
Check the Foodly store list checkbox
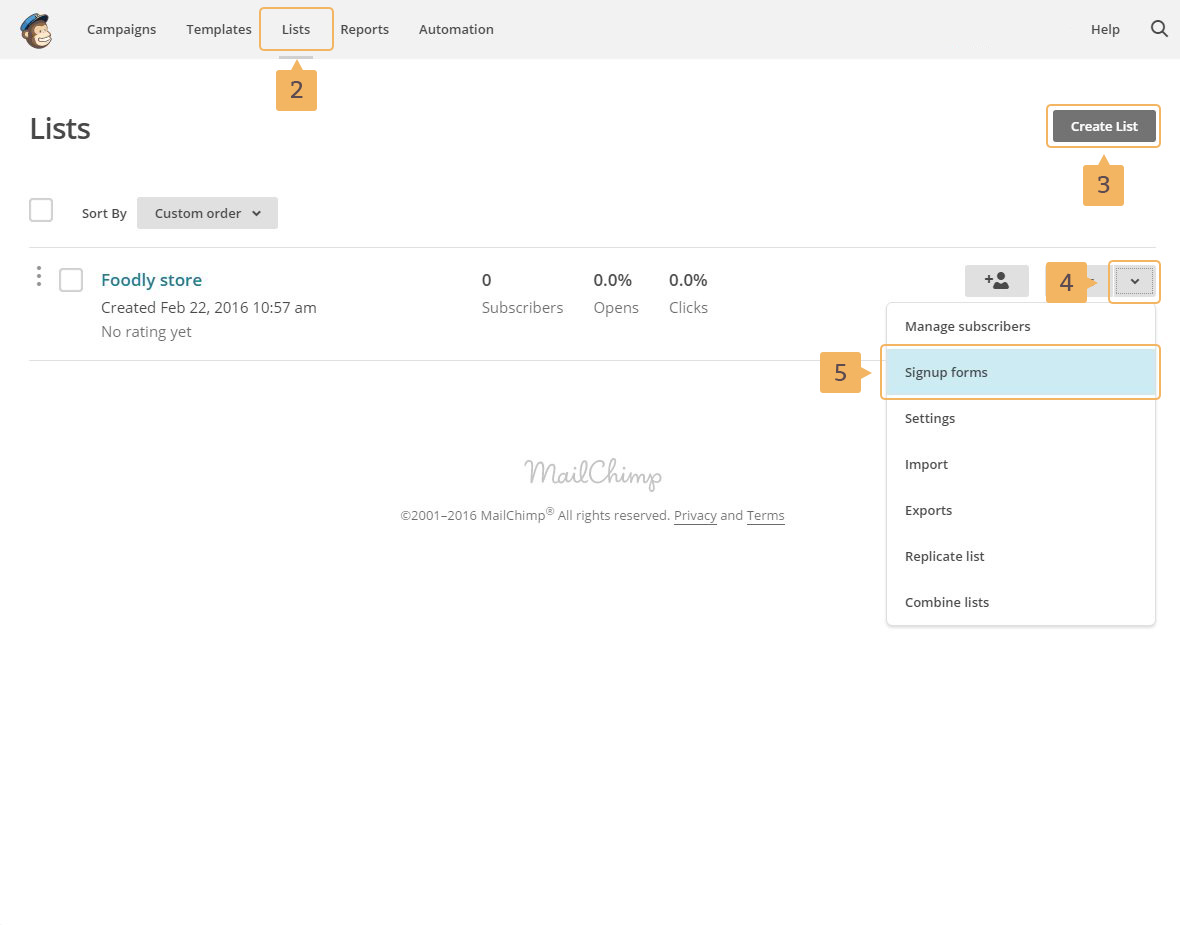71,280
